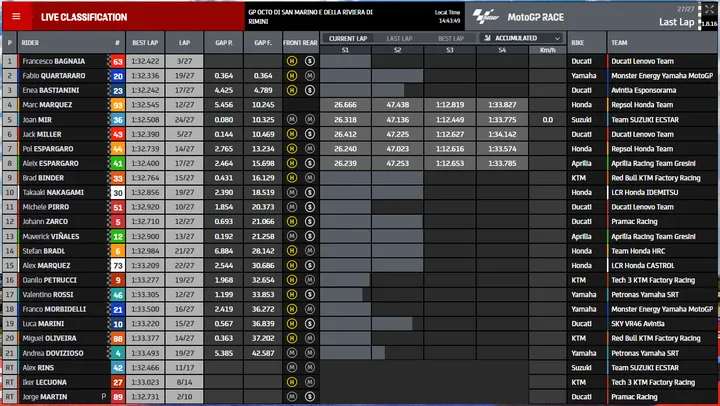Click Joan Mir's front medium tyre icon
720x406 pixels.
292,119
